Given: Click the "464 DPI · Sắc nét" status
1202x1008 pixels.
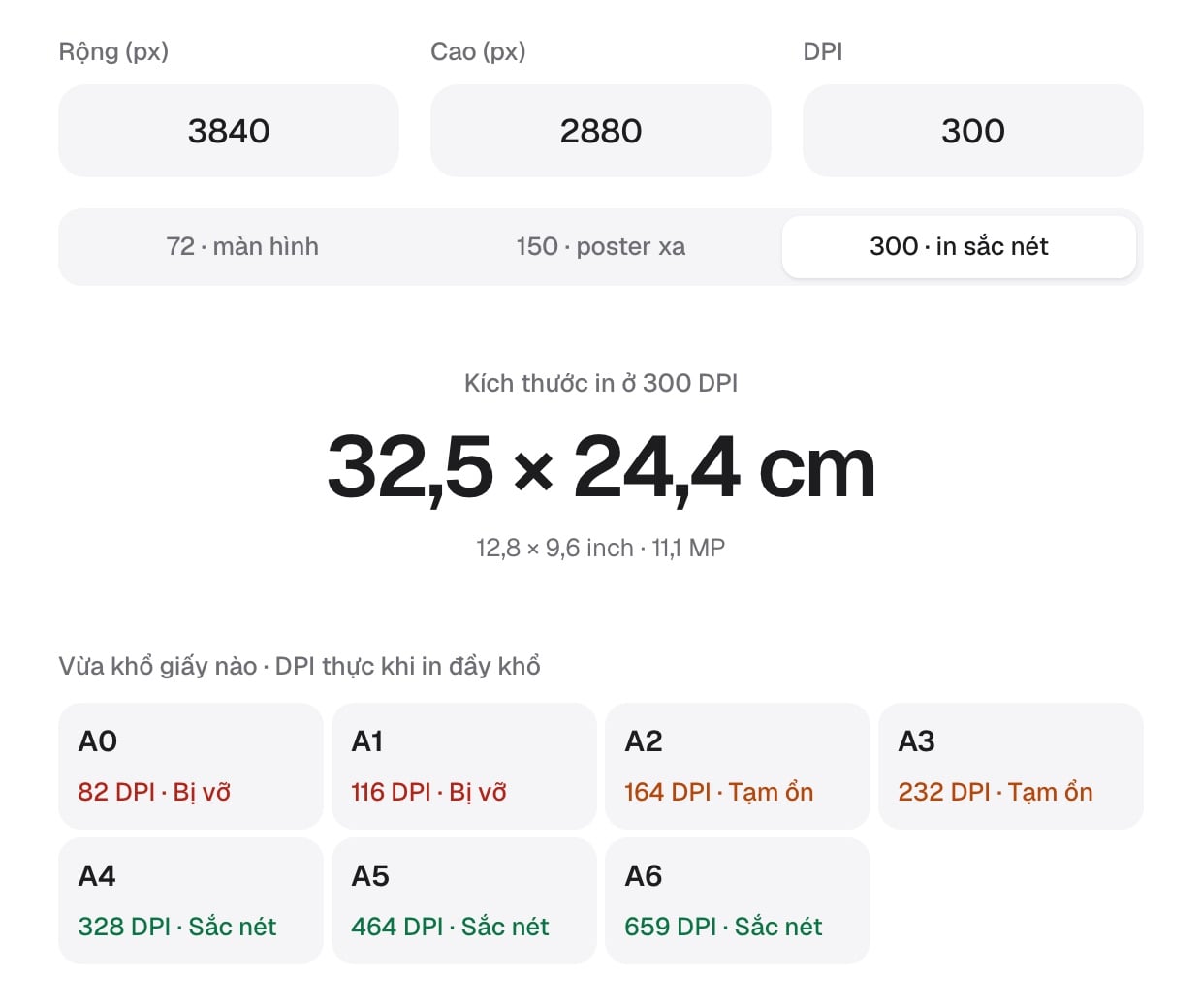Looking at the screenshot, I should (450, 927).
